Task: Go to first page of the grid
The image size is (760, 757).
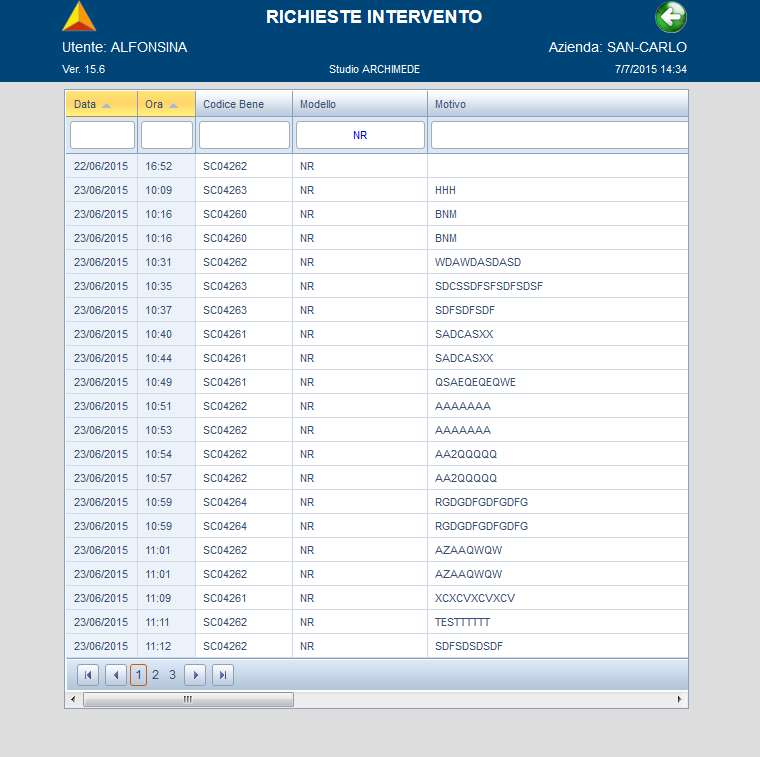Action: [x=88, y=675]
